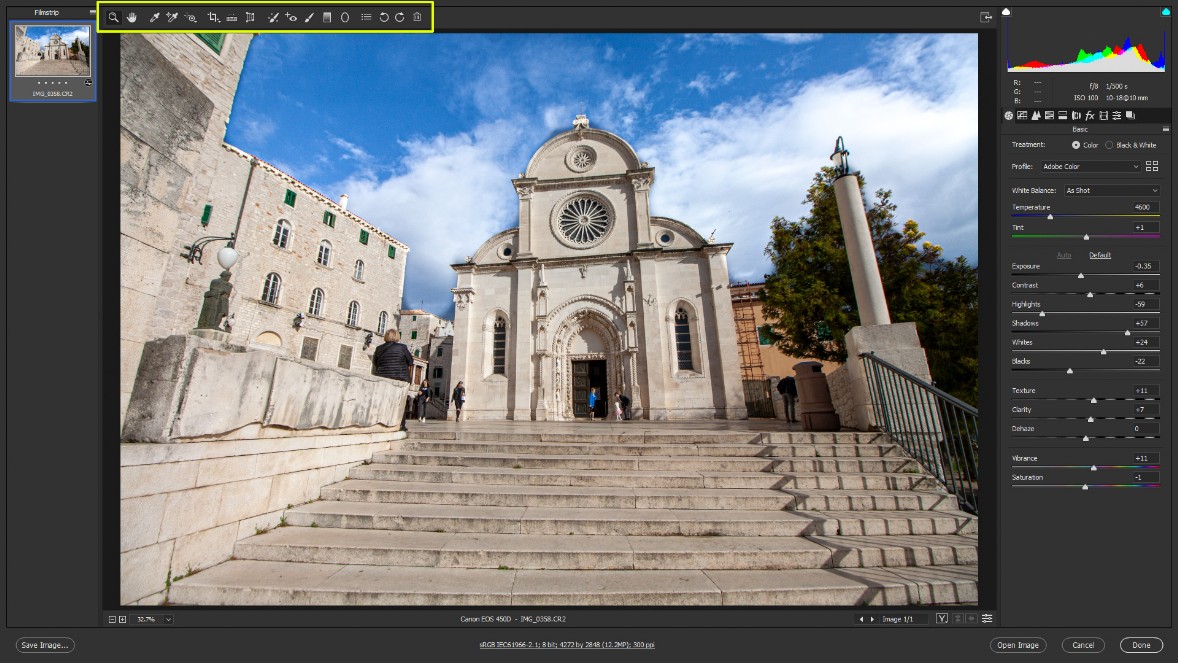Open the Presets panel tab

coord(1116,116)
